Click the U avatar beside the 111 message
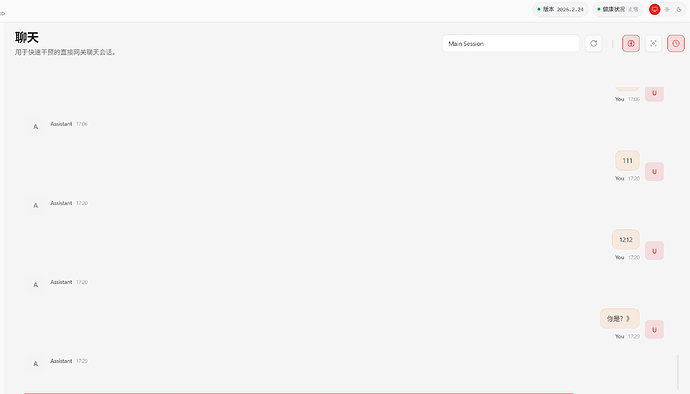Image resolution: width=690 pixels, height=394 pixels. point(654,172)
